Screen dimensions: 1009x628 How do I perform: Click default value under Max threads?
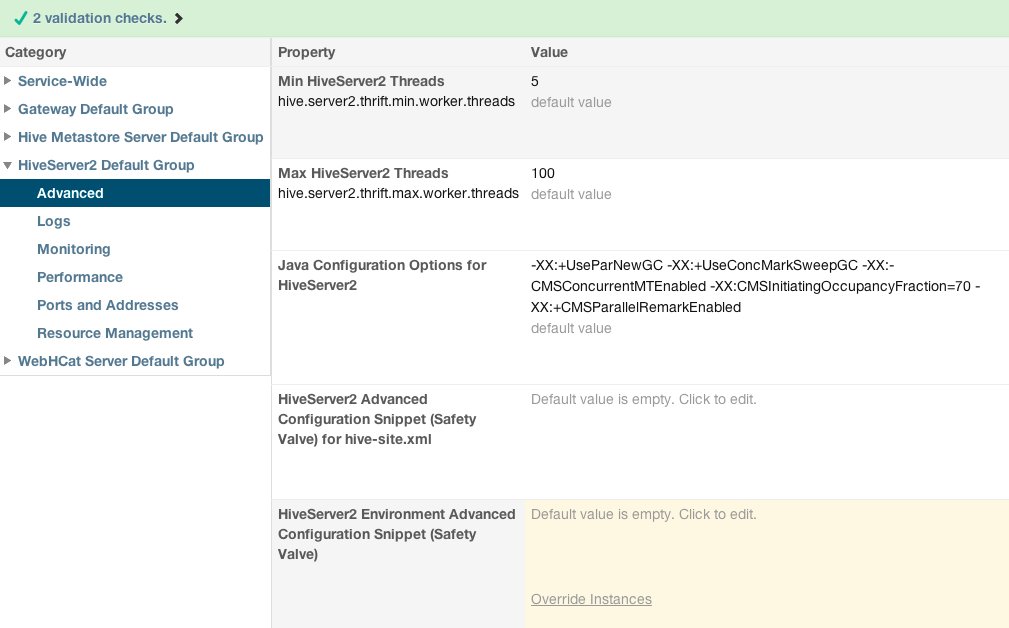(571, 194)
